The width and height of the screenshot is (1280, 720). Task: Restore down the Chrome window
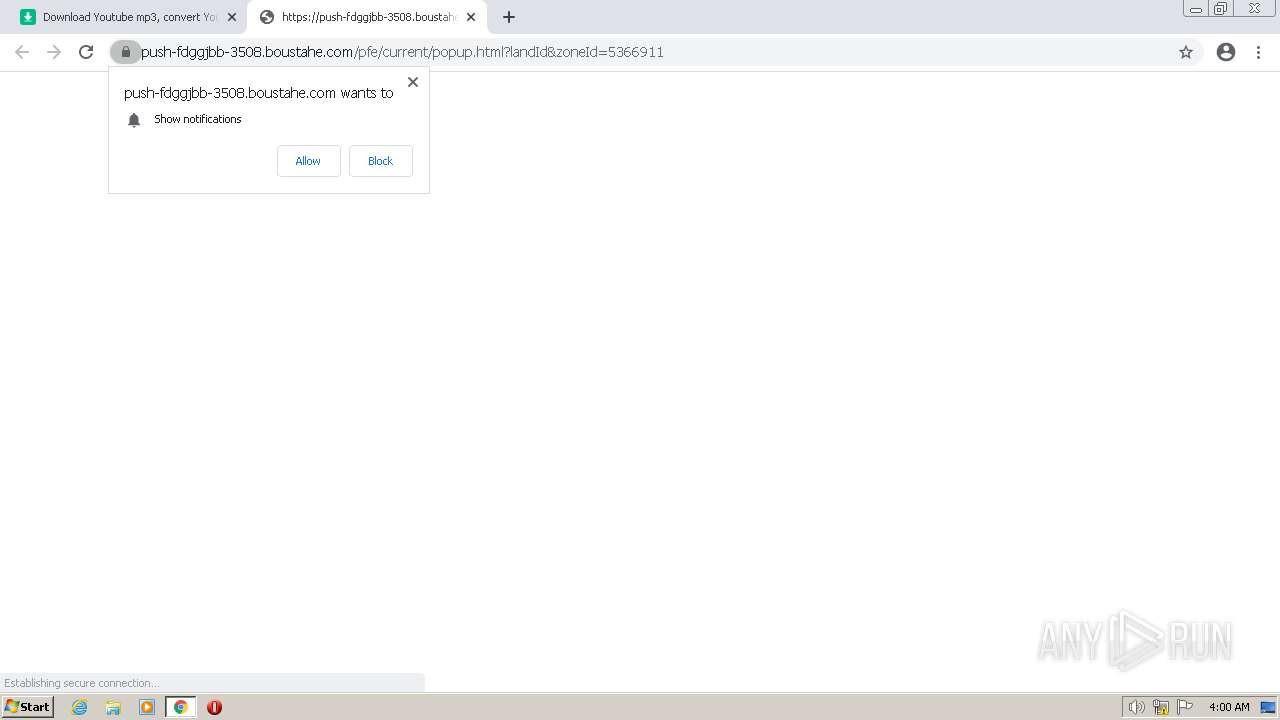[x=1221, y=9]
